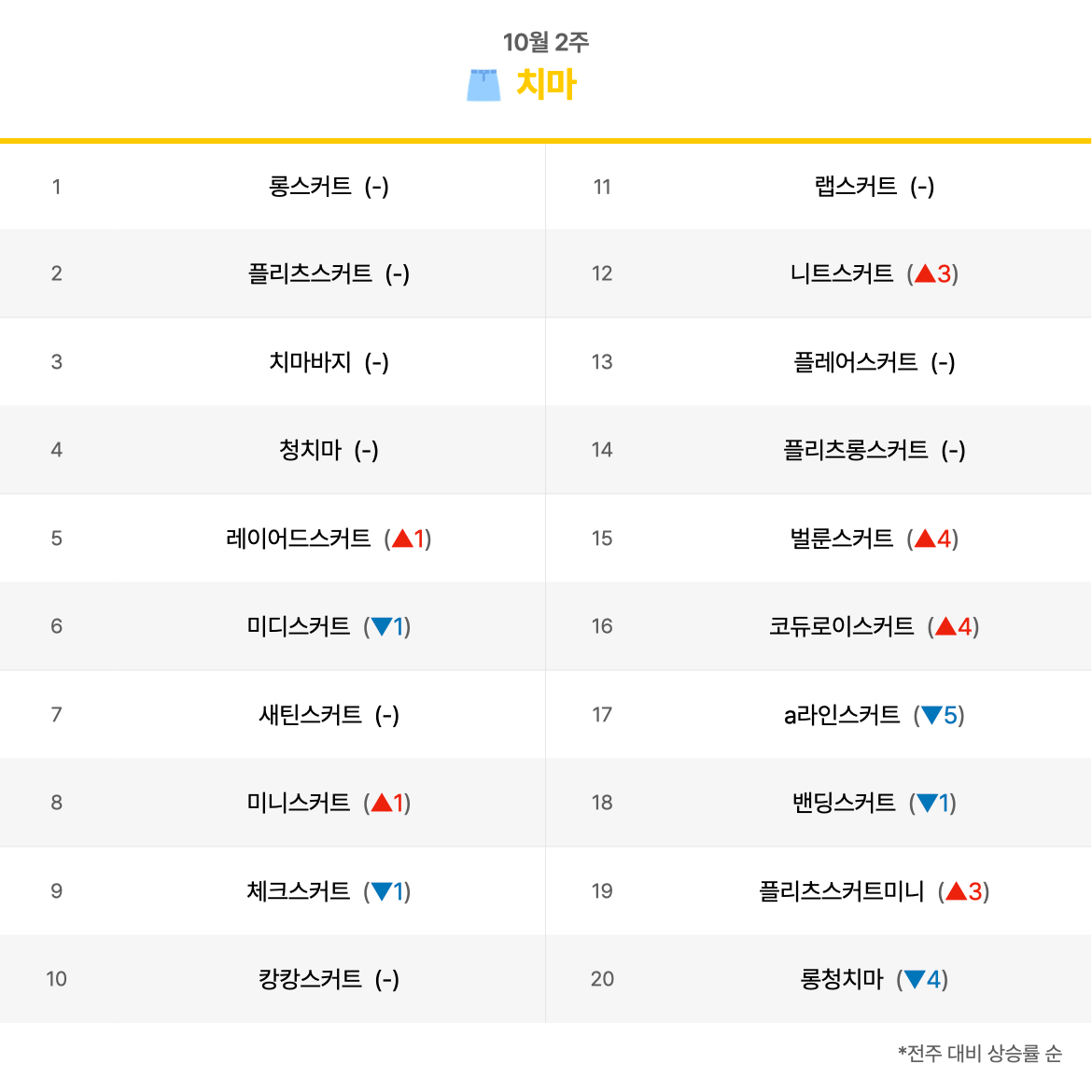Click the red up arrow beside 플리츠스커트미니
1092x1092 pixels.
pyautogui.click(x=956, y=891)
